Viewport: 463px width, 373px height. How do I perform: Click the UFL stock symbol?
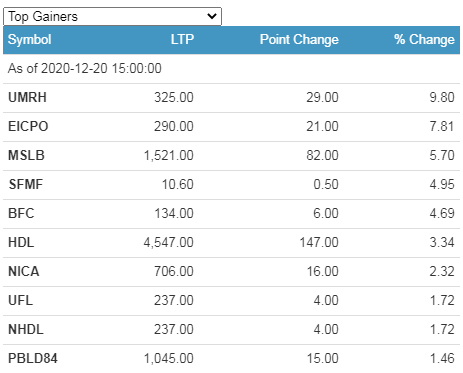tap(21, 300)
